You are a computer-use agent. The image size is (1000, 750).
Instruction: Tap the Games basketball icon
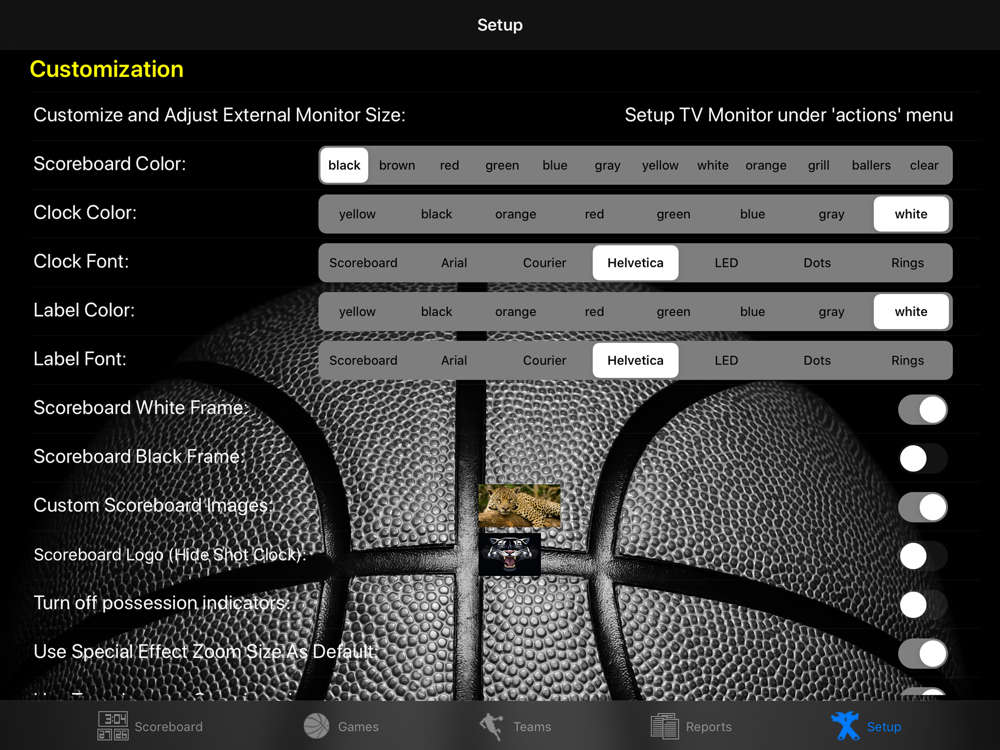point(316,726)
